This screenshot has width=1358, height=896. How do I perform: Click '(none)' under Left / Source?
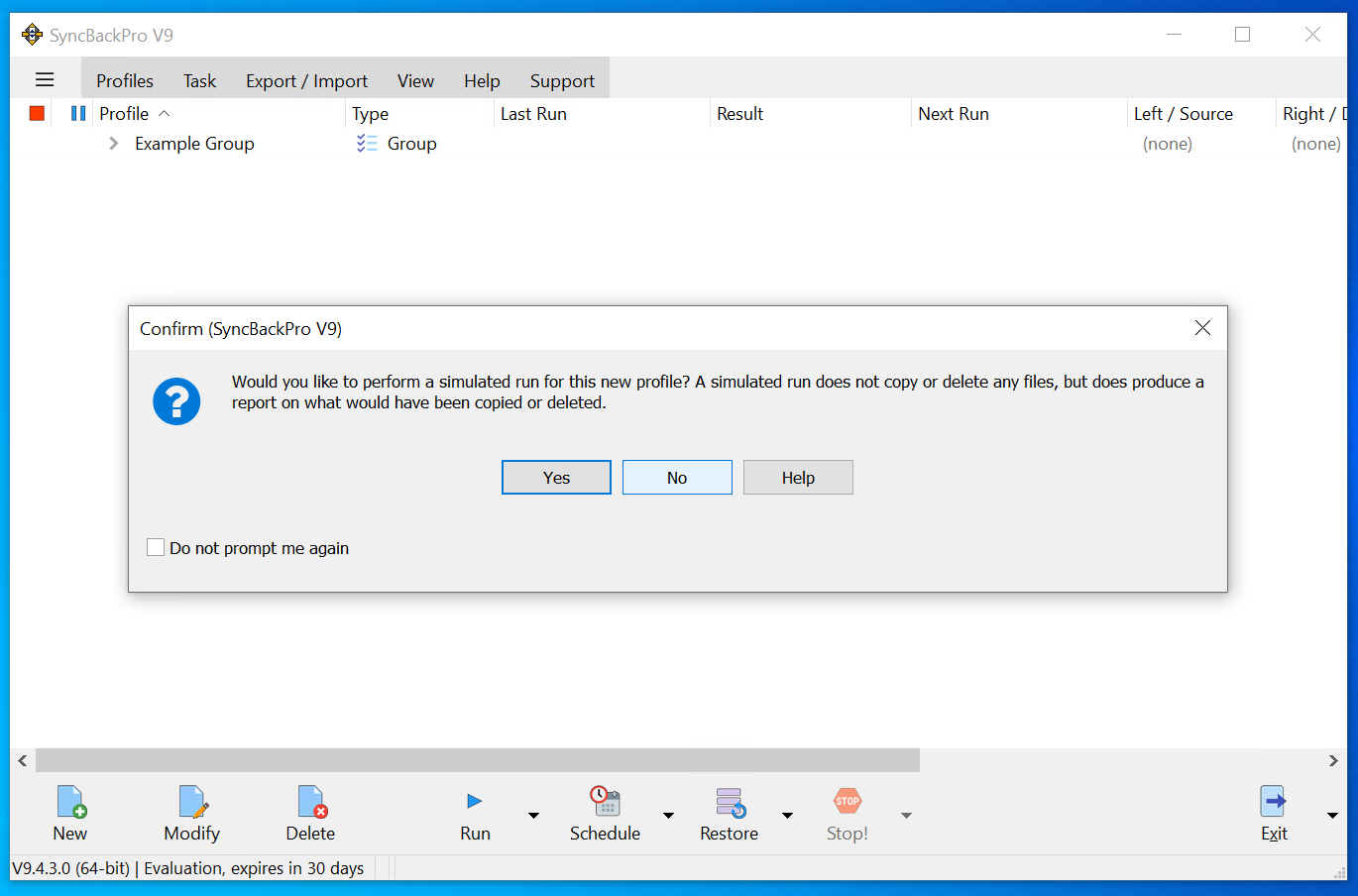(1168, 144)
